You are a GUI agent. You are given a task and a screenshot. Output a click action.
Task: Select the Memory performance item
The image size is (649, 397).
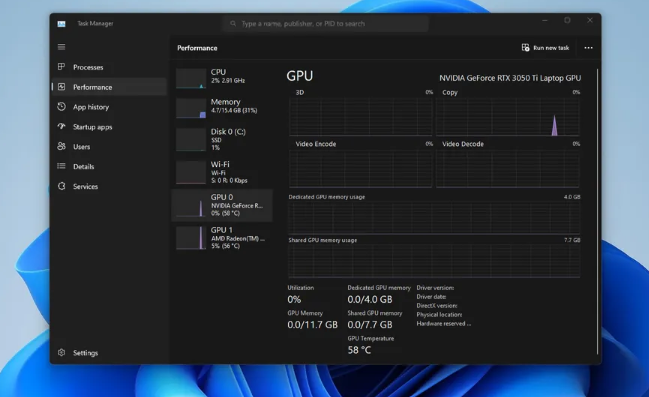(x=222, y=108)
